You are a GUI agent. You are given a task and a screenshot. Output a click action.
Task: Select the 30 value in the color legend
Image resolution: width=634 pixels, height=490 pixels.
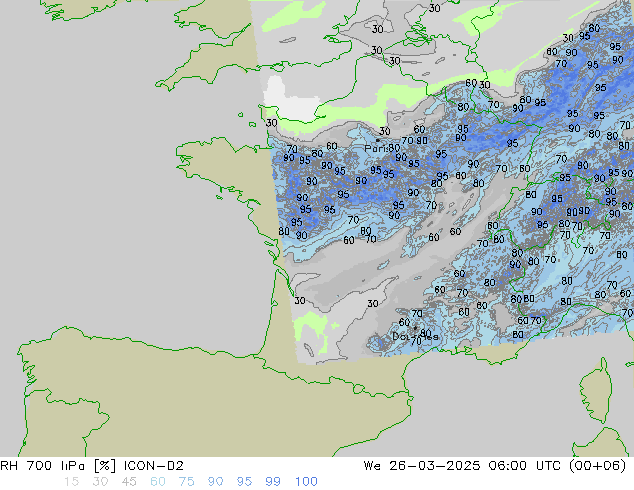click(100, 482)
